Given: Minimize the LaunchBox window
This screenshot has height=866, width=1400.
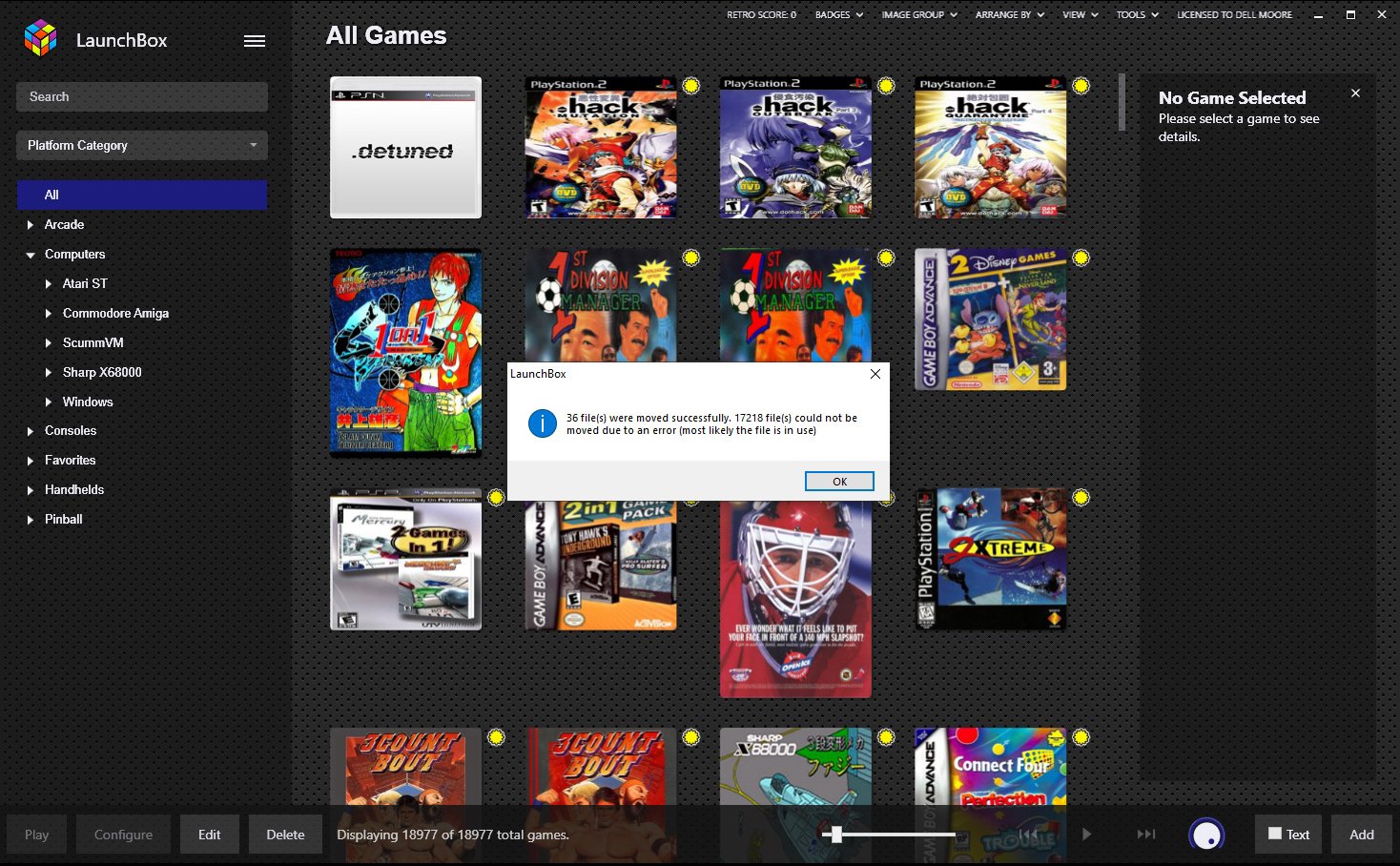Looking at the screenshot, I should click(x=1318, y=15).
